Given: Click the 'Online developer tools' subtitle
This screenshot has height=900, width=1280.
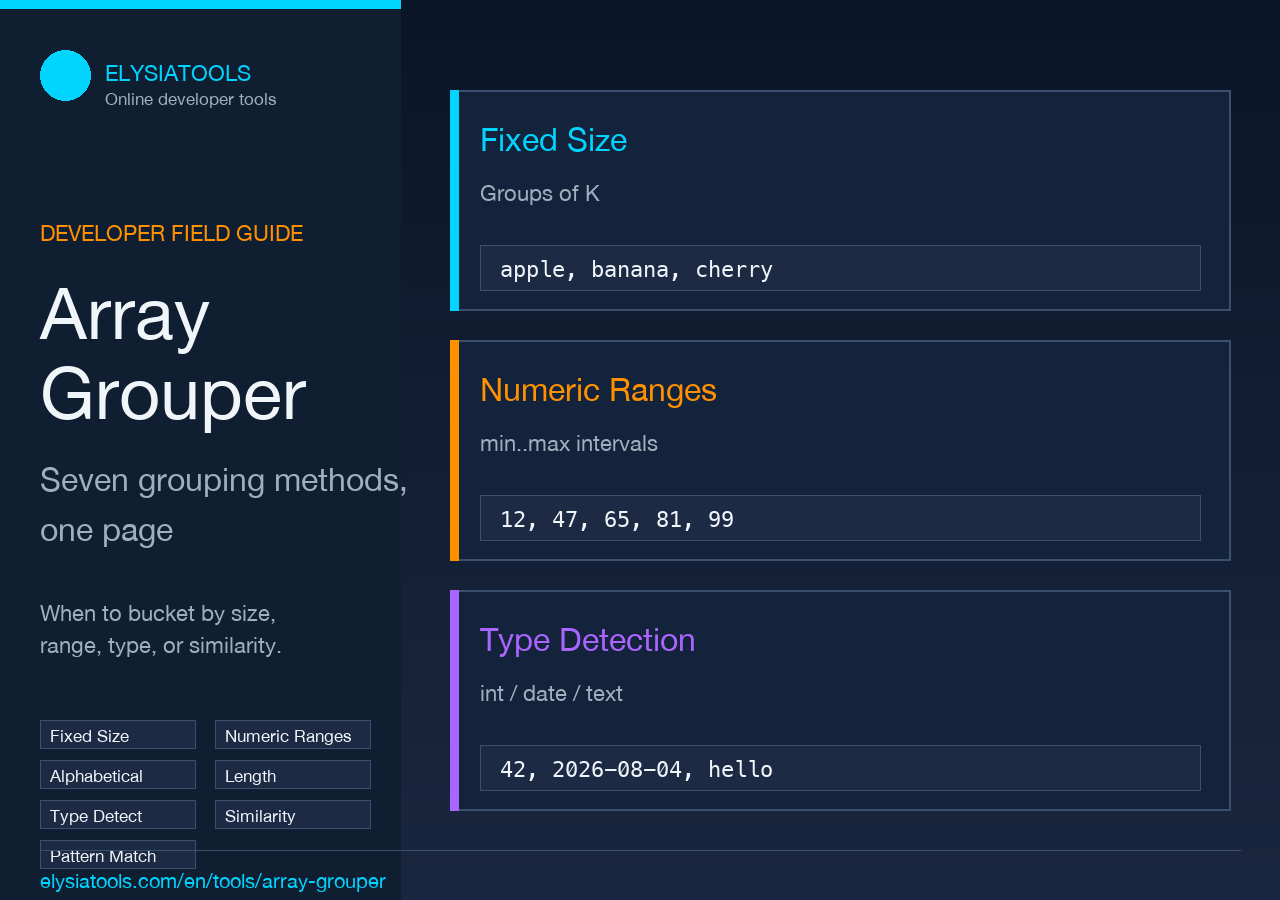Looking at the screenshot, I should point(191,99).
